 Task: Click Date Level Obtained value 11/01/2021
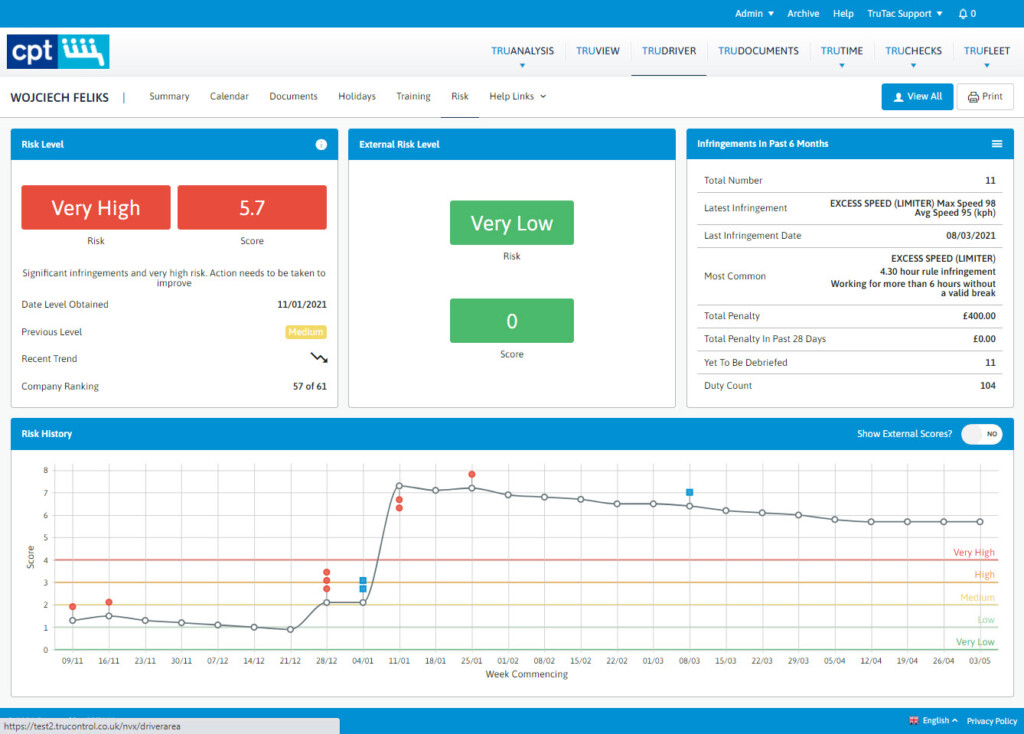click(x=302, y=304)
